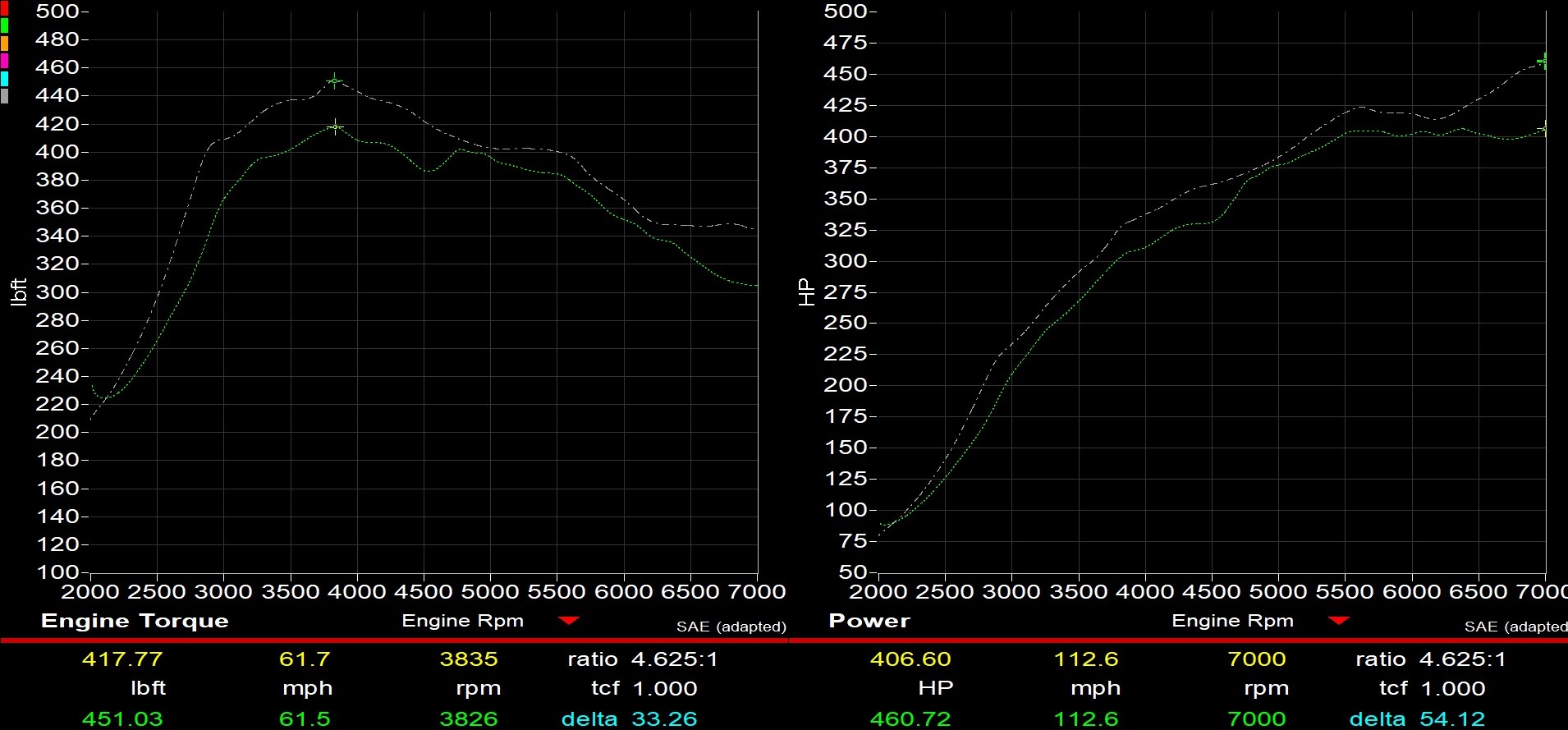The image size is (1568, 730).
Task: Select green 112.6 mph in power panel
Action: coord(1086,719)
